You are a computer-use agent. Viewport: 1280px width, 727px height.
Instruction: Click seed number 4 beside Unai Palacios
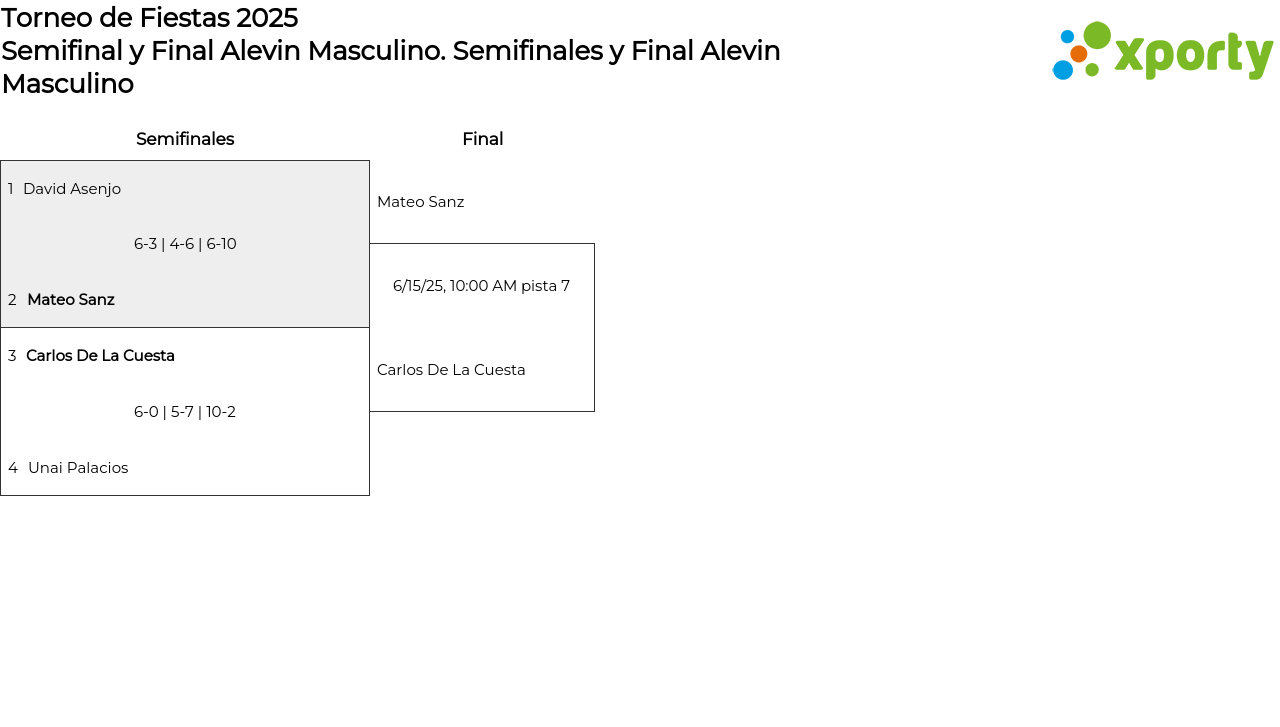[13, 468]
